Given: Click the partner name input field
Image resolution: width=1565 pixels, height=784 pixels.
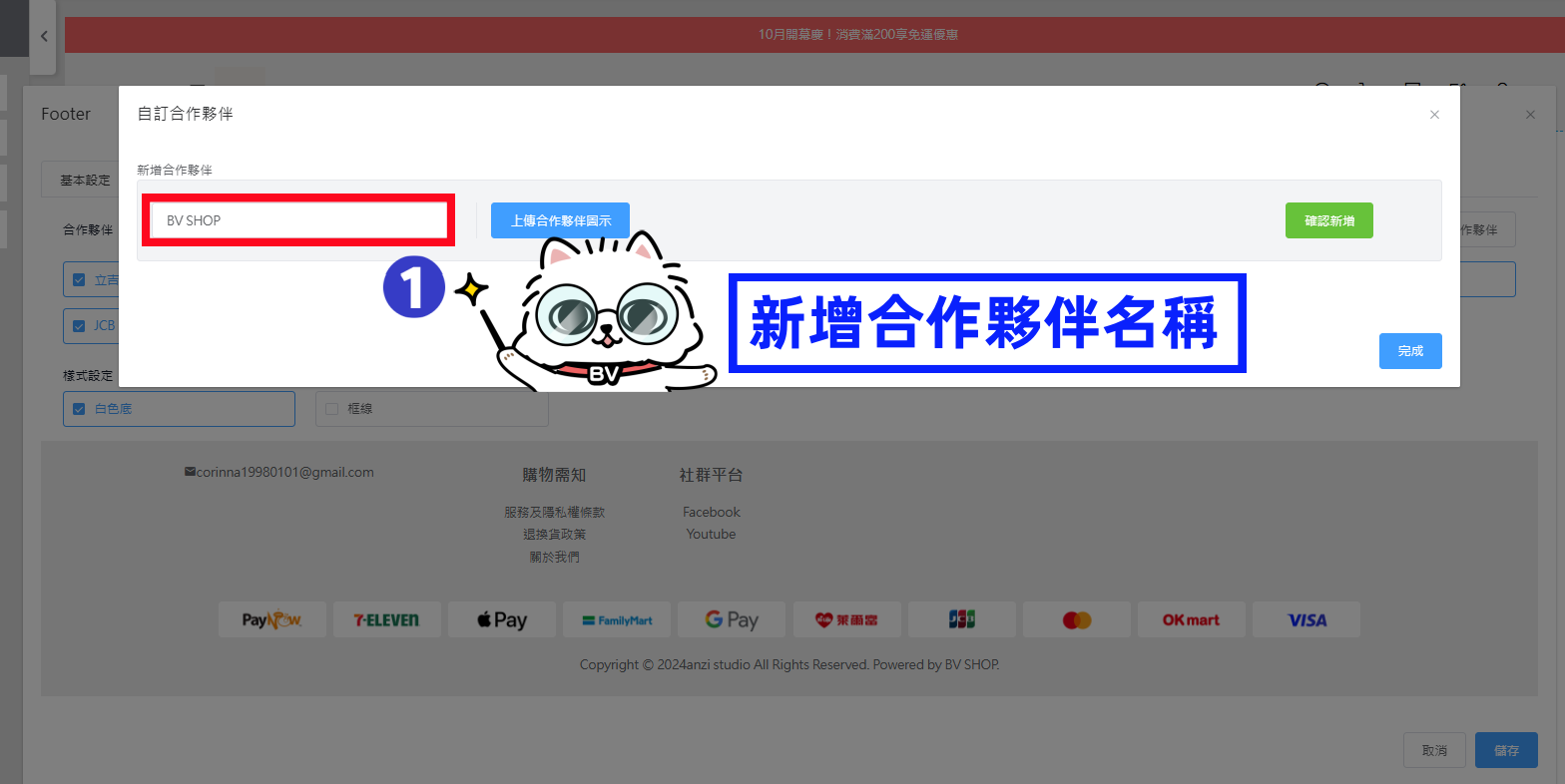Looking at the screenshot, I should (298, 220).
